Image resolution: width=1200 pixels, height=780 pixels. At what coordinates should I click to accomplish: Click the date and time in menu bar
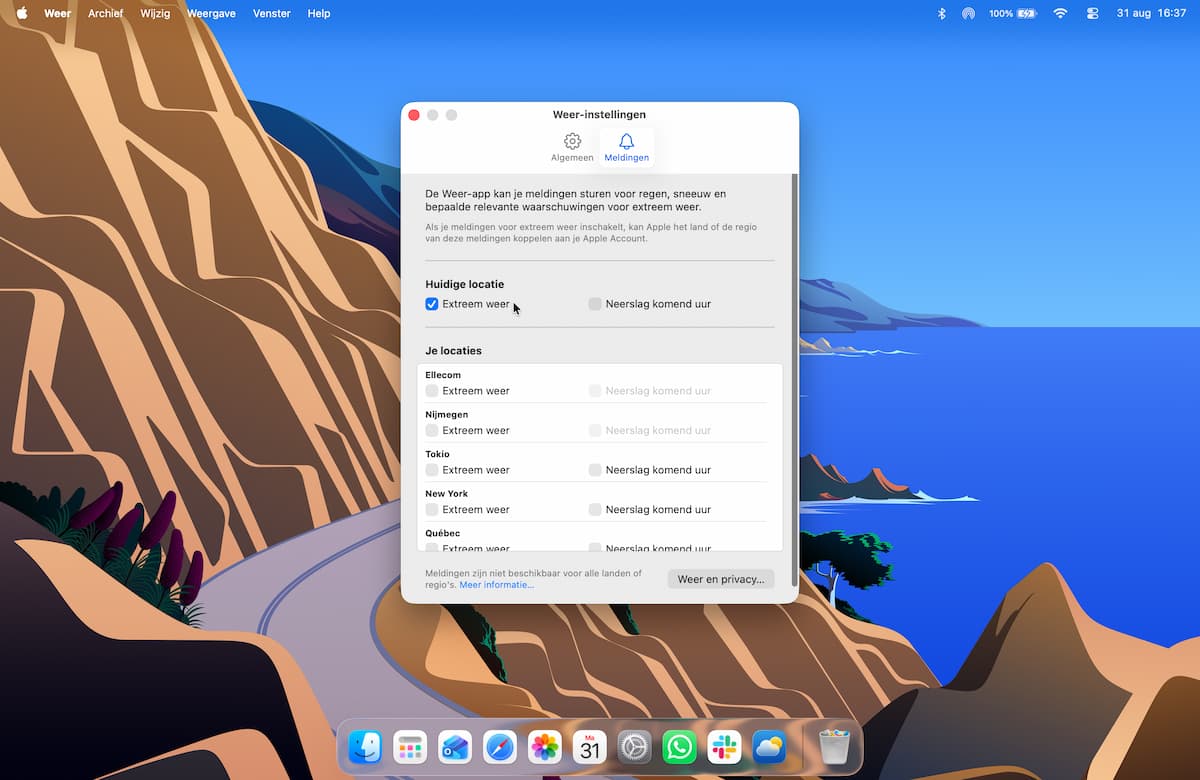pyautogui.click(x=1151, y=13)
